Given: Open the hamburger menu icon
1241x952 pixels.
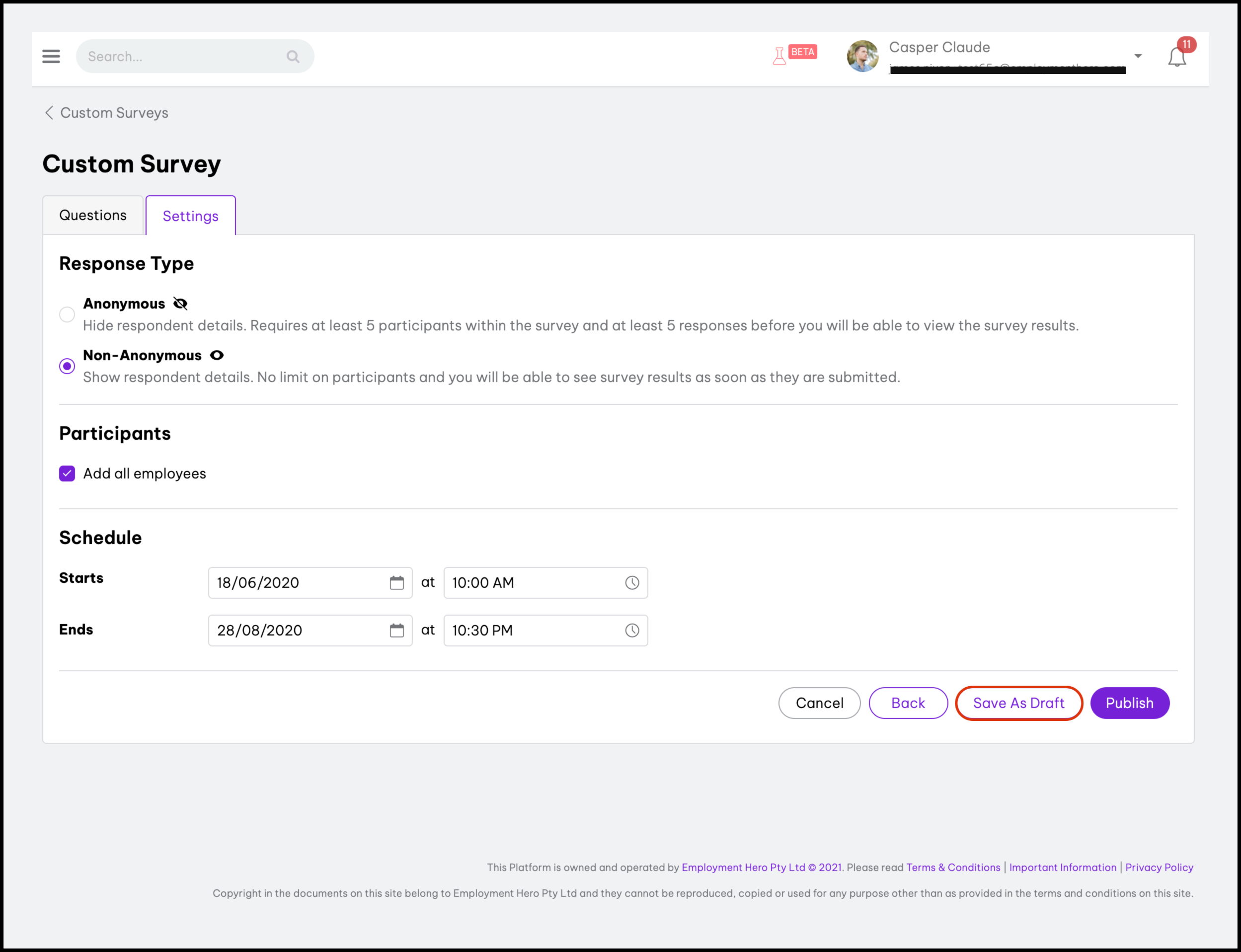Looking at the screenshot, I should (x=51, y=56).
